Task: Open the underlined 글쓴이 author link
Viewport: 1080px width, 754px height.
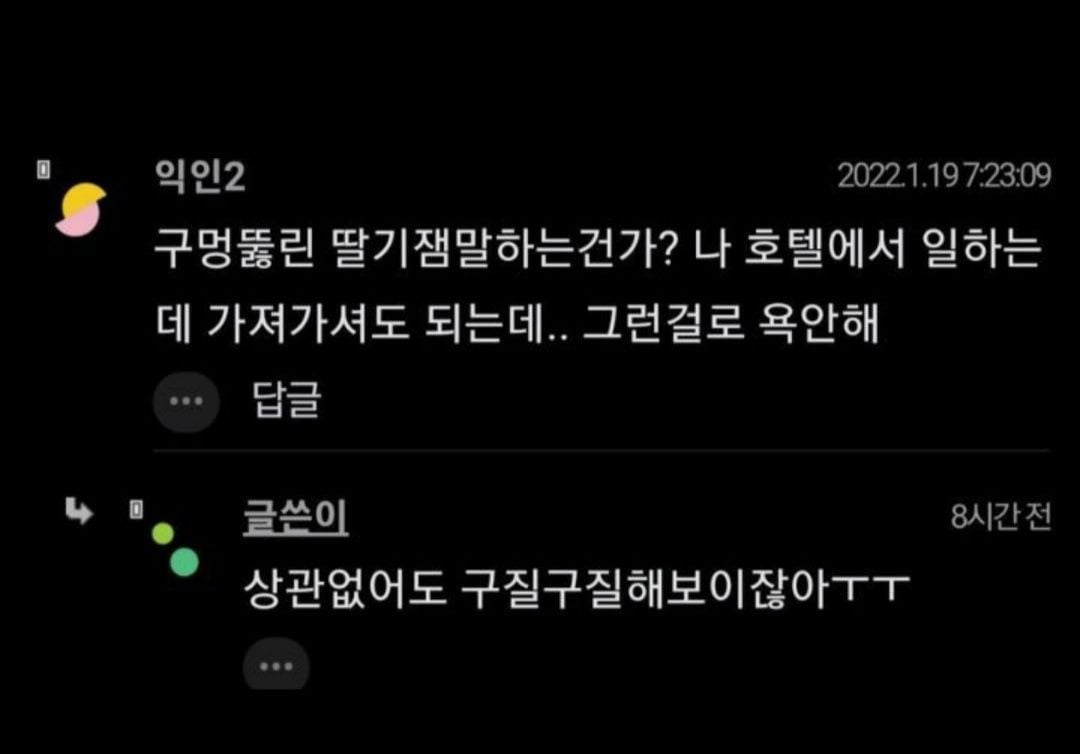Action: [295, 517]
